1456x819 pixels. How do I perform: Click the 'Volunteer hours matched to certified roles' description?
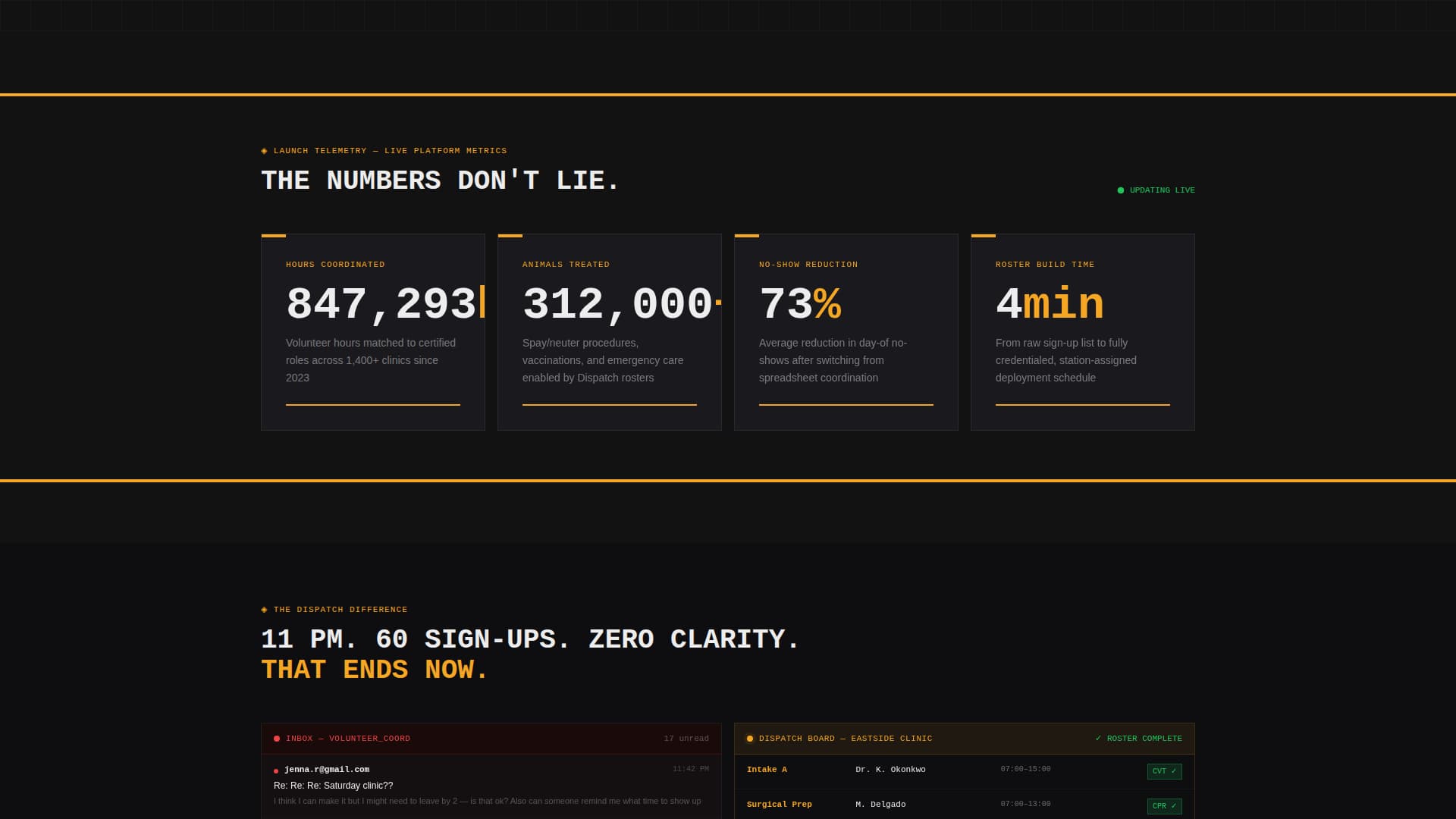[372, 360]
